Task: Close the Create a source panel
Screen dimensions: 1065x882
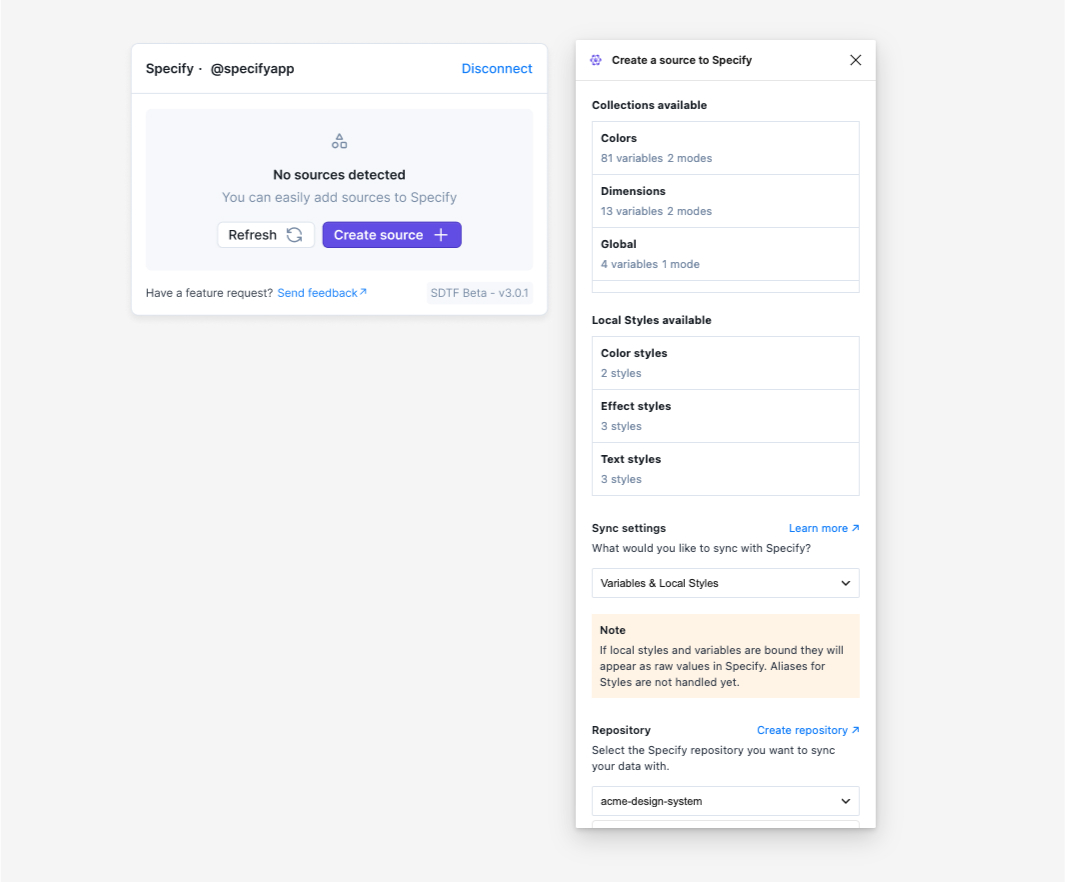Action: 855,60
